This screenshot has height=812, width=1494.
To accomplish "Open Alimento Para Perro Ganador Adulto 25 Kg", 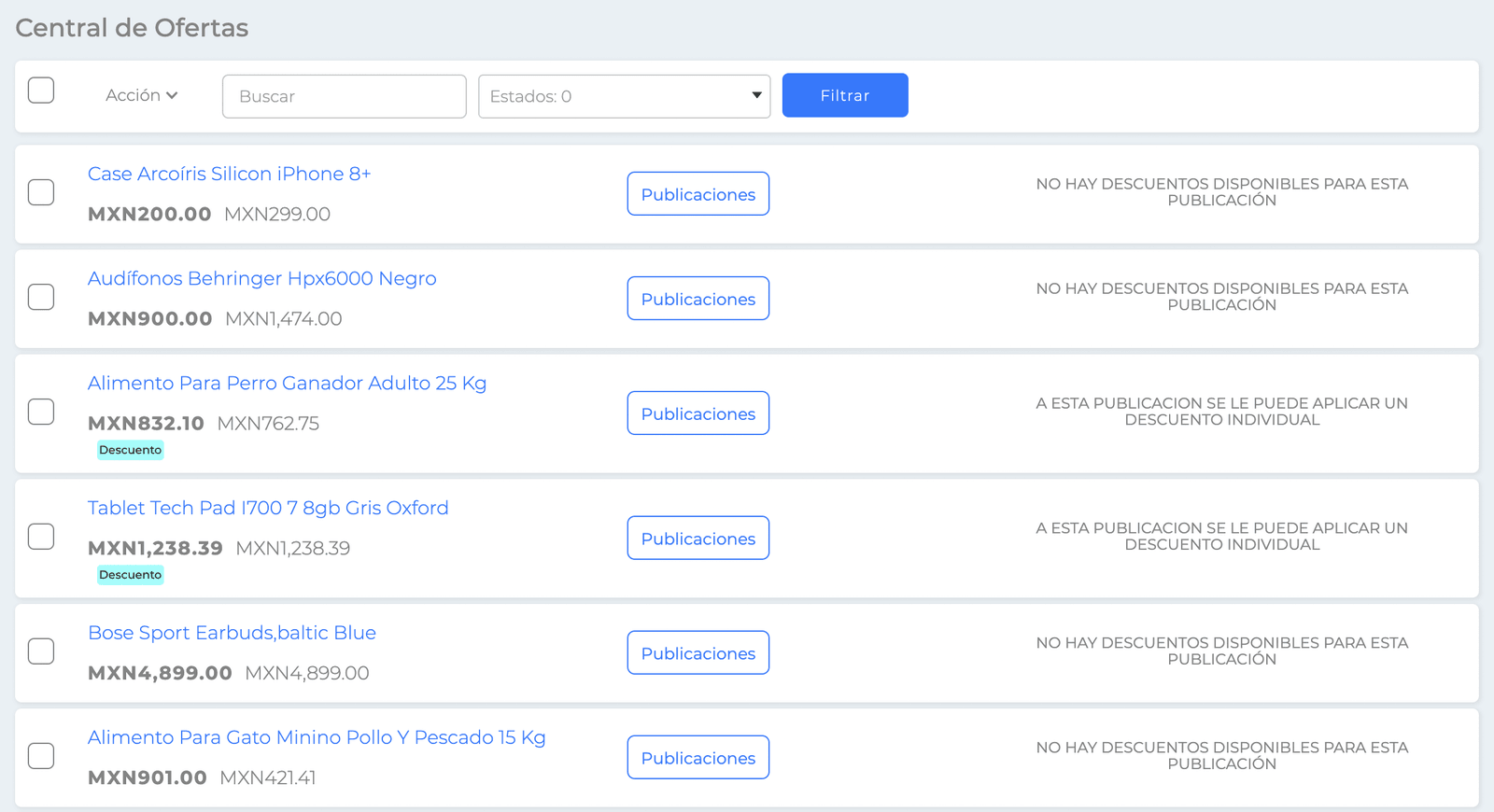I will tap(288, 383).
